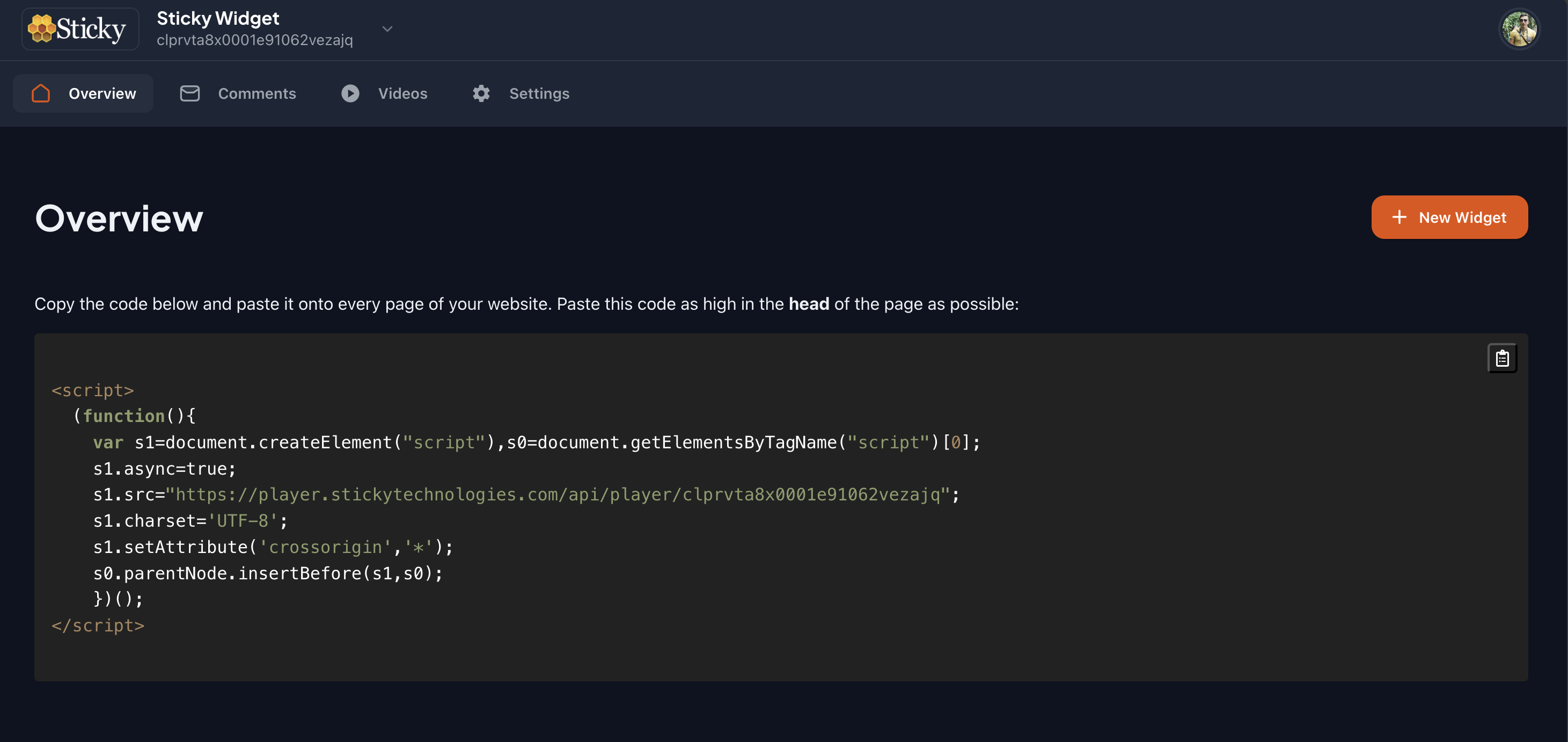Image resolution: width=1568 pixels, height=742 pixels.
Task: Click the Comments envelope icon
Action: pos(190,93)
